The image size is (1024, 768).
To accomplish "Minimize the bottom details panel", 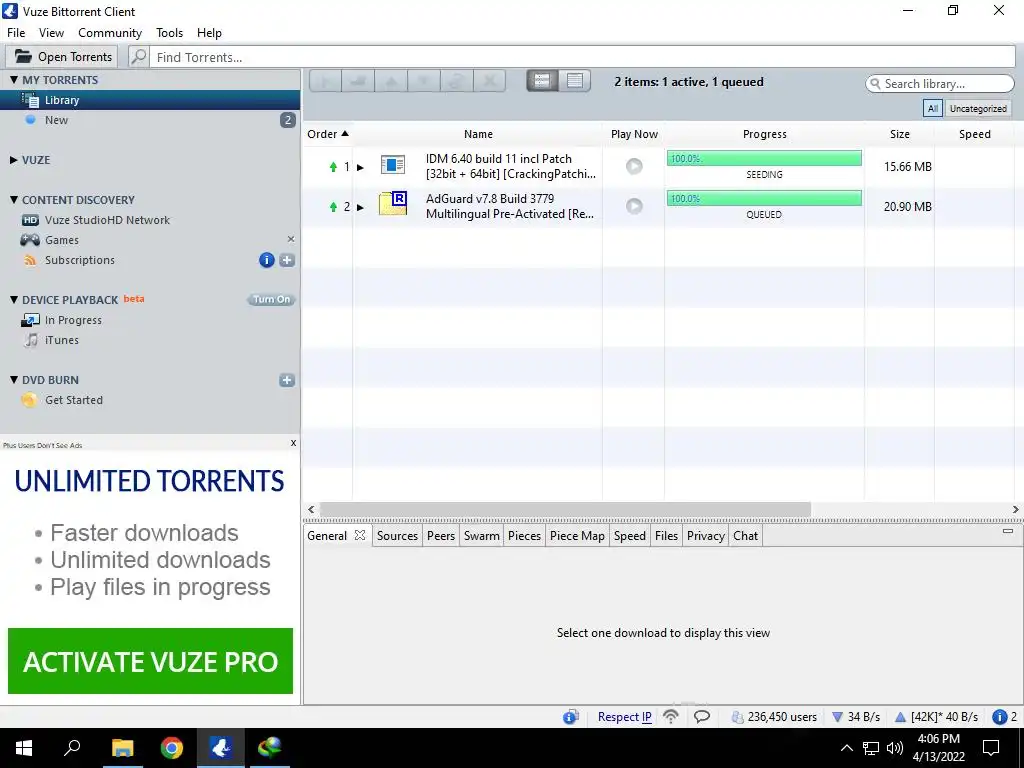I will (x=1008, y=531).
